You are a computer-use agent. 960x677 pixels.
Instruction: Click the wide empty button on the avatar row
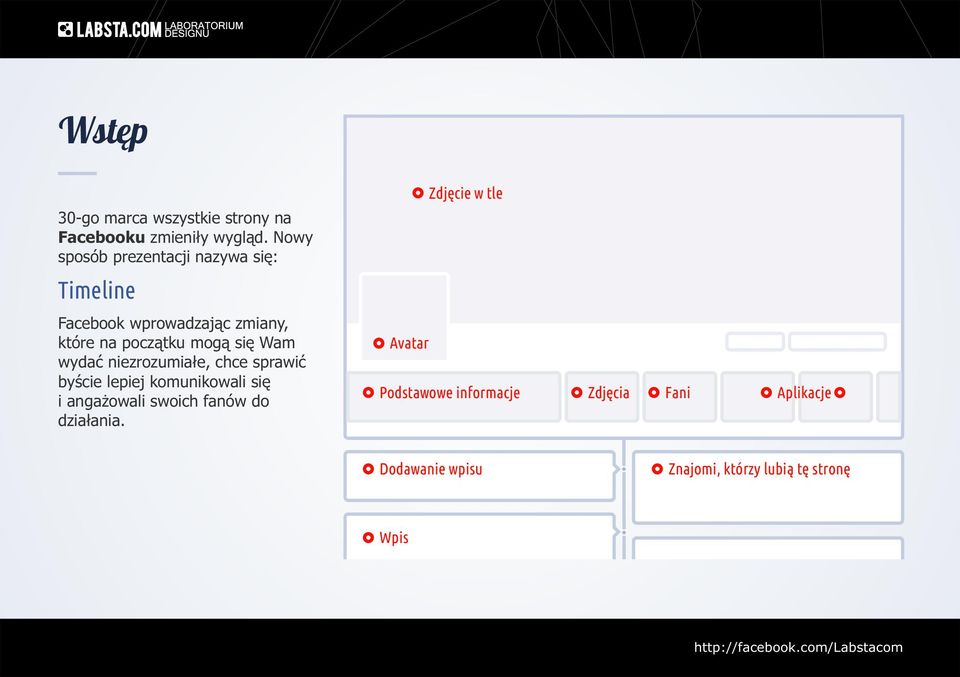click(838, 342)
